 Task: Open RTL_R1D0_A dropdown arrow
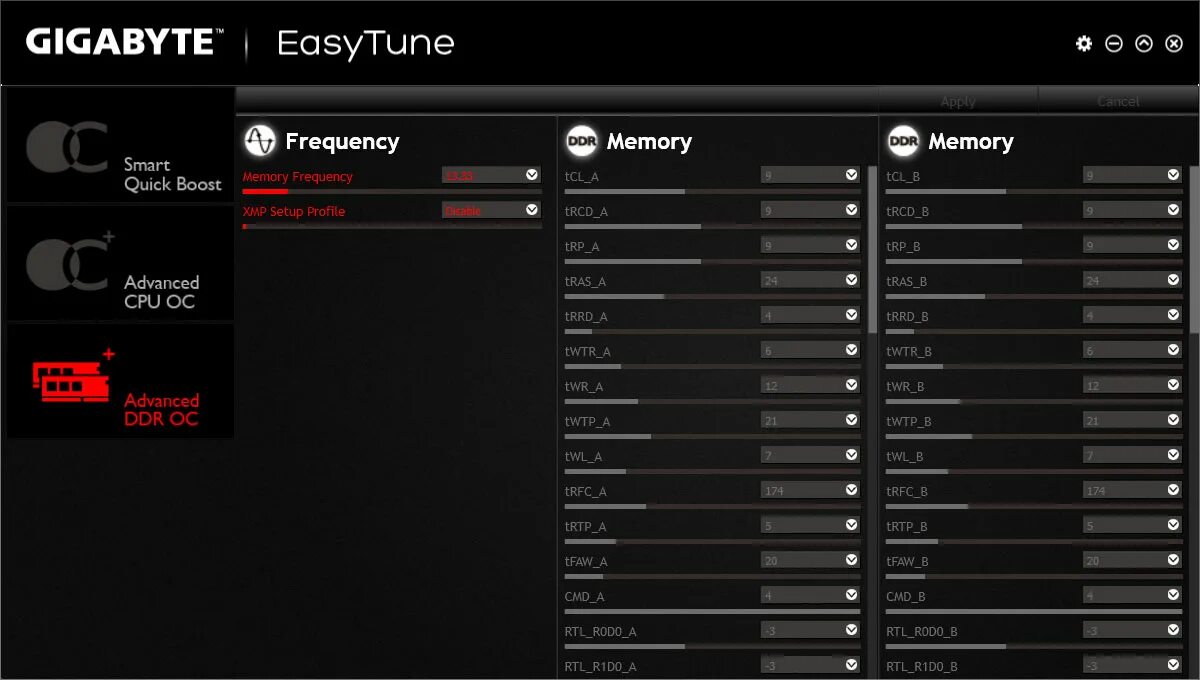click(851, 664)
